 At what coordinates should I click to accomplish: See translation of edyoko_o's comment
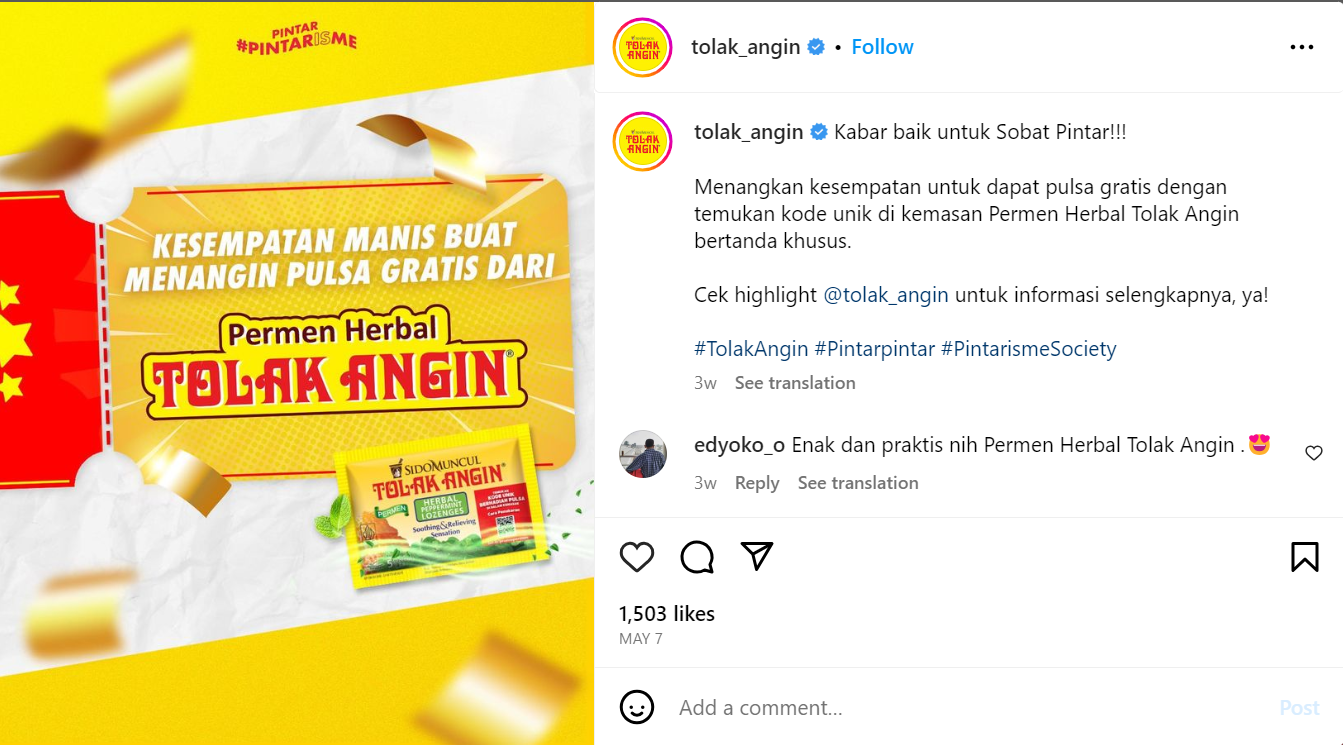pyautogui.click(x=858, y=483)
